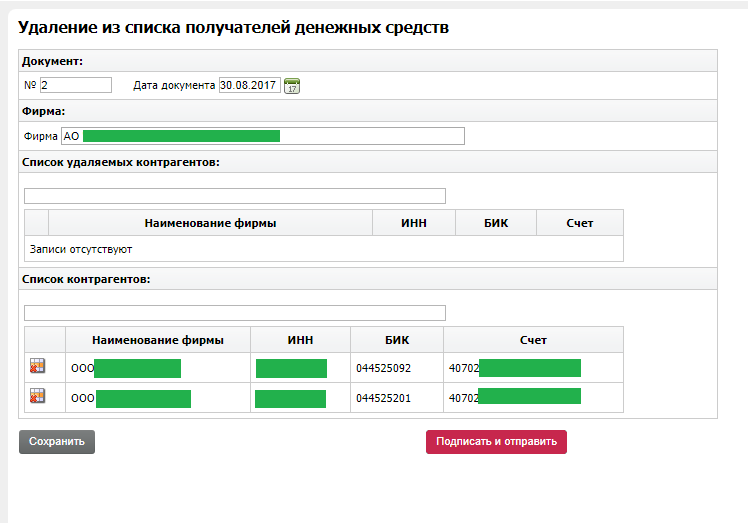Sort counterparty list by ИНН header
Viewport: 749px width, 524px height.
click(x=300, y=340)
